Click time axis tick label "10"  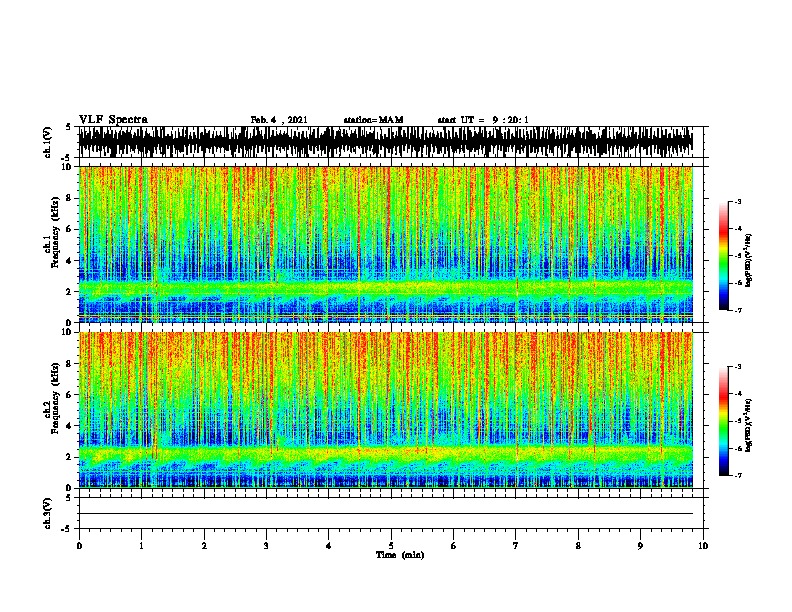(703, 546)
